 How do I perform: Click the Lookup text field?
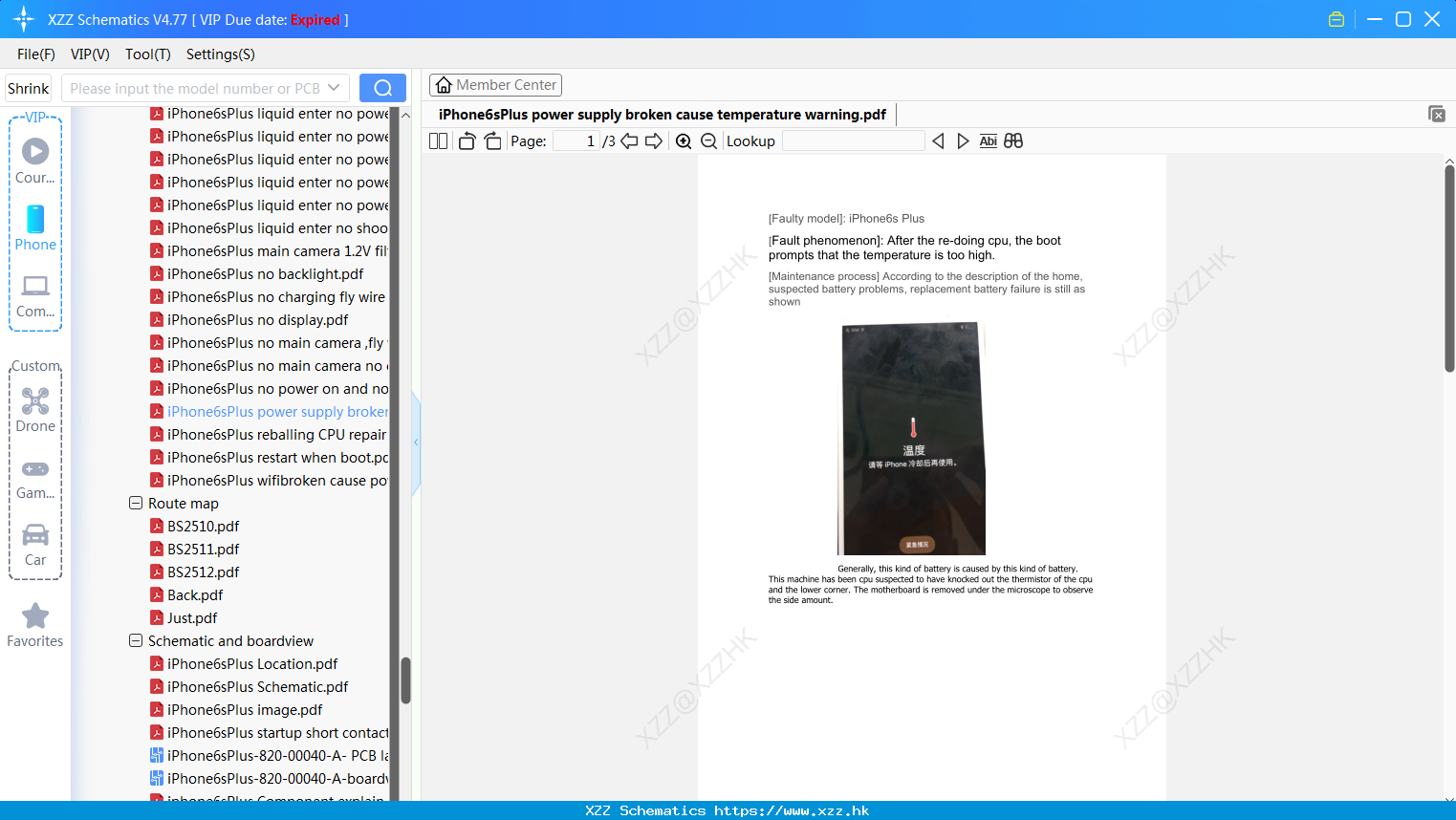(854, 141)
